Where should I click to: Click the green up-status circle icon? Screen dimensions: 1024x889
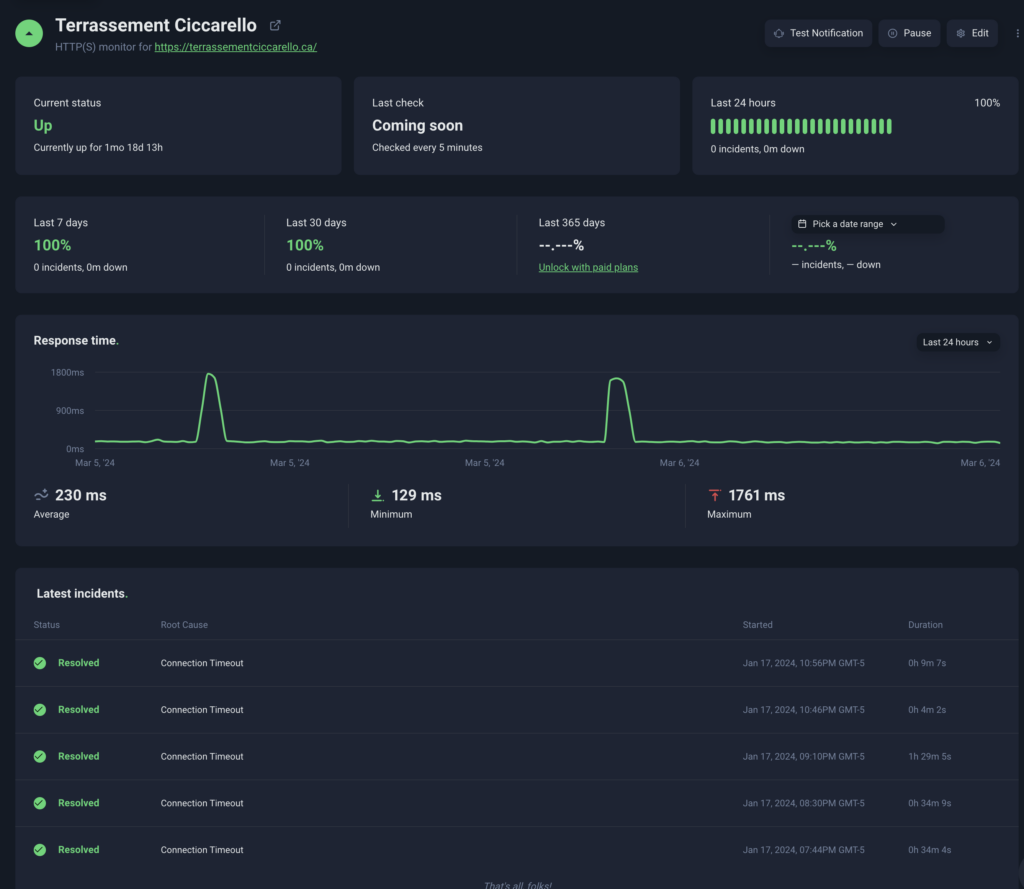coord(30,33)
